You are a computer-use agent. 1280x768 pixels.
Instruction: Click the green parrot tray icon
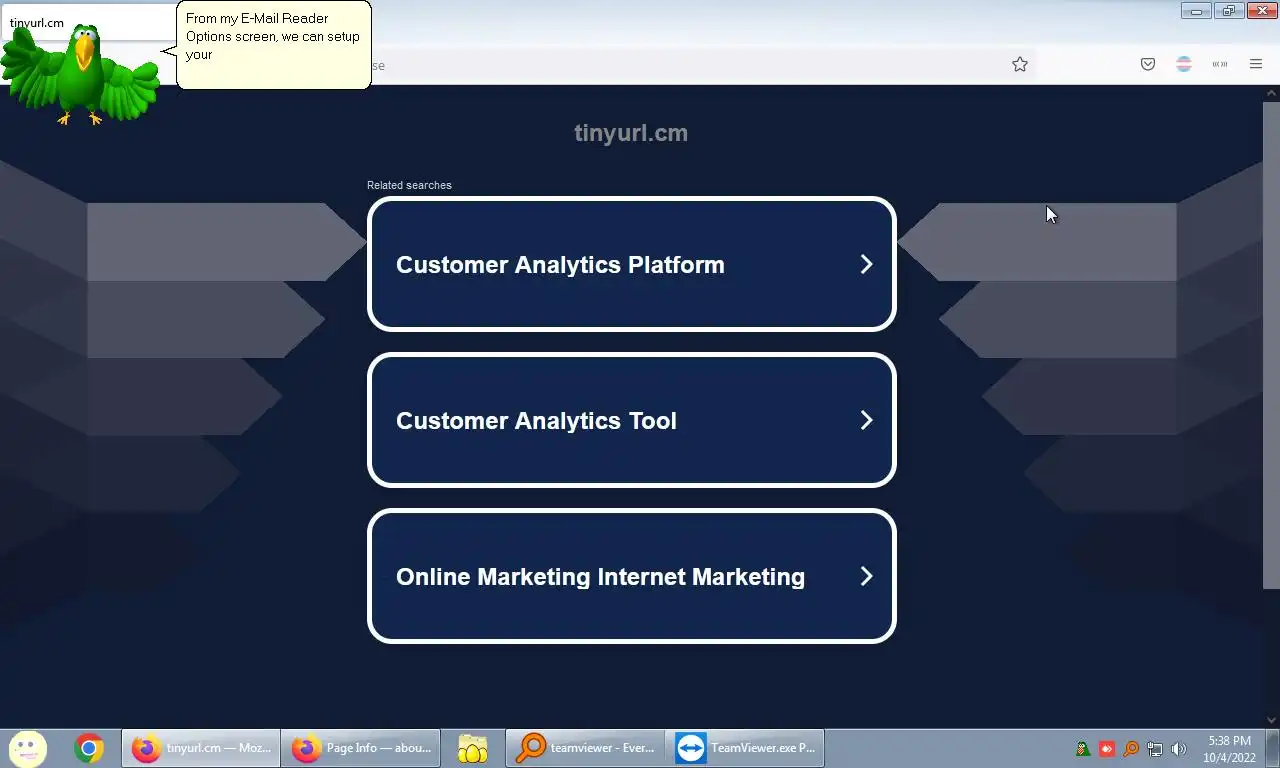(x=1083, y=748)
